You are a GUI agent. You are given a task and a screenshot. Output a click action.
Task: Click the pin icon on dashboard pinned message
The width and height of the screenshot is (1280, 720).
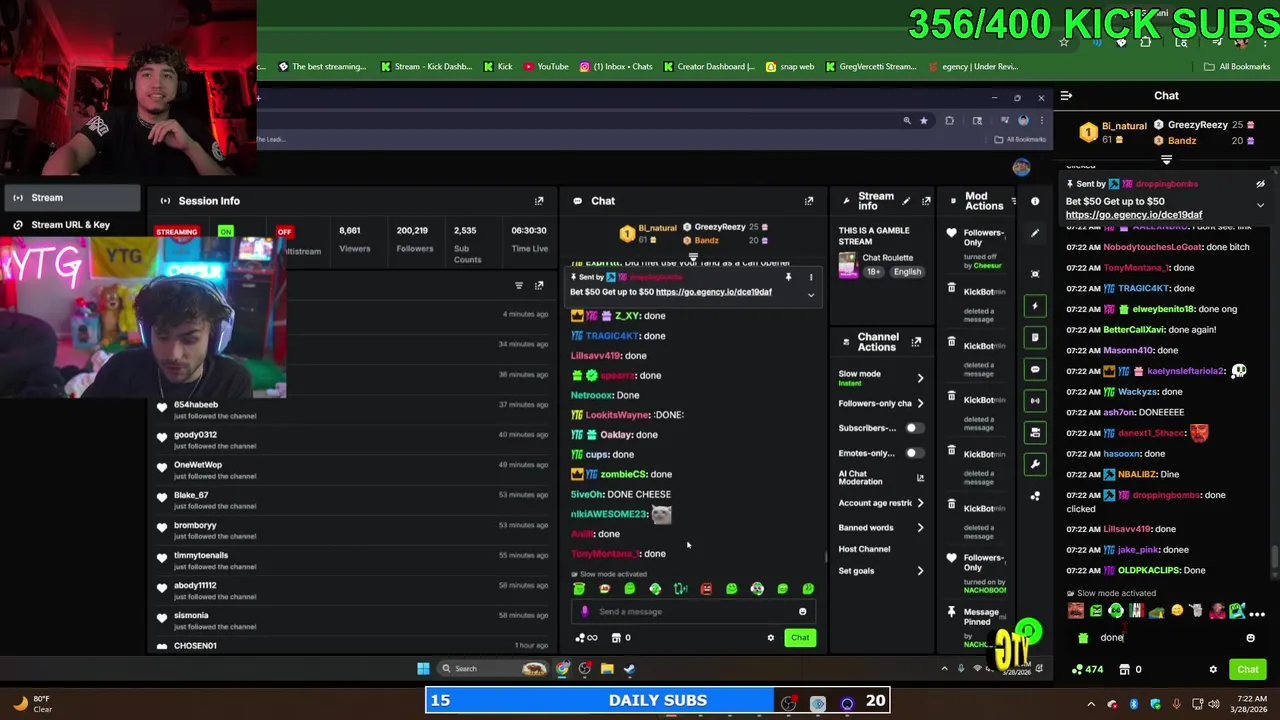[x=788, y=277]
